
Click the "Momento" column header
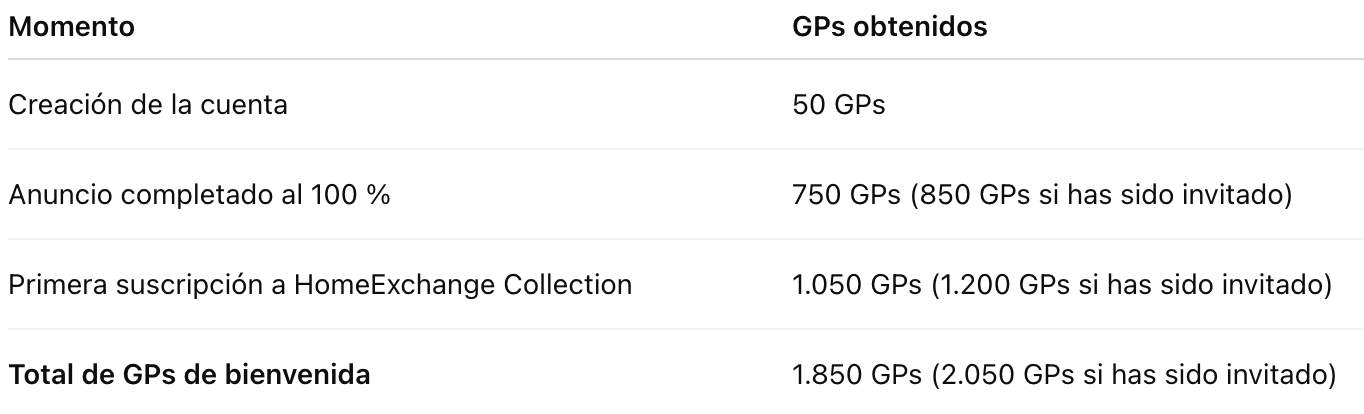(x=71, y=27)
